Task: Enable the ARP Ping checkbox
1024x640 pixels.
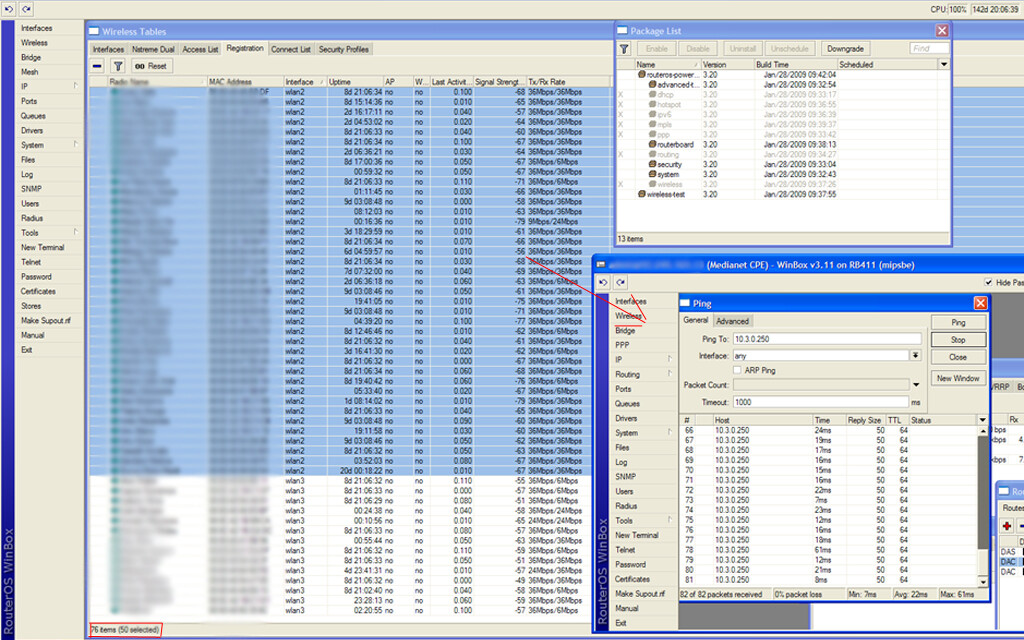Action: pyautogui.click(x=737, y=370)
